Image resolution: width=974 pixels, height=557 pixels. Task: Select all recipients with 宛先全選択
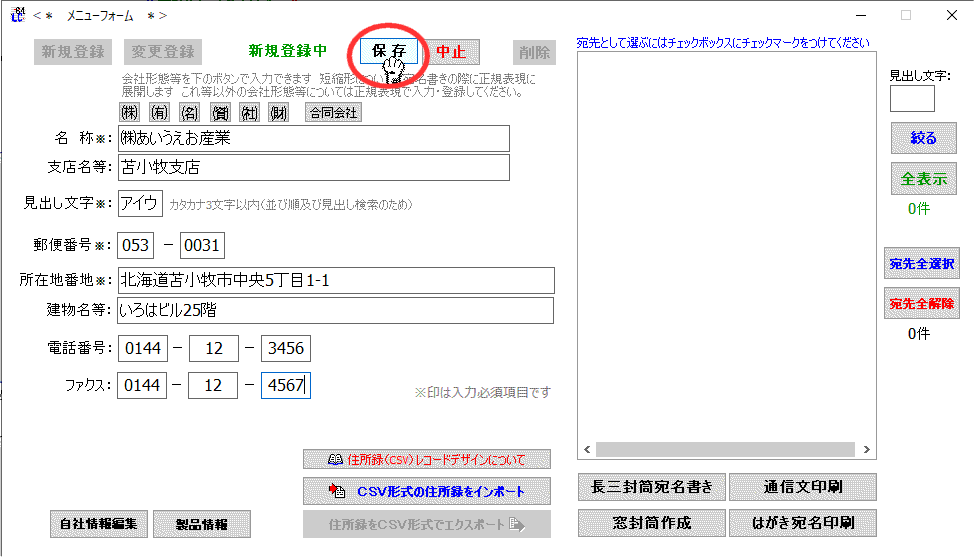pos(921,264)
